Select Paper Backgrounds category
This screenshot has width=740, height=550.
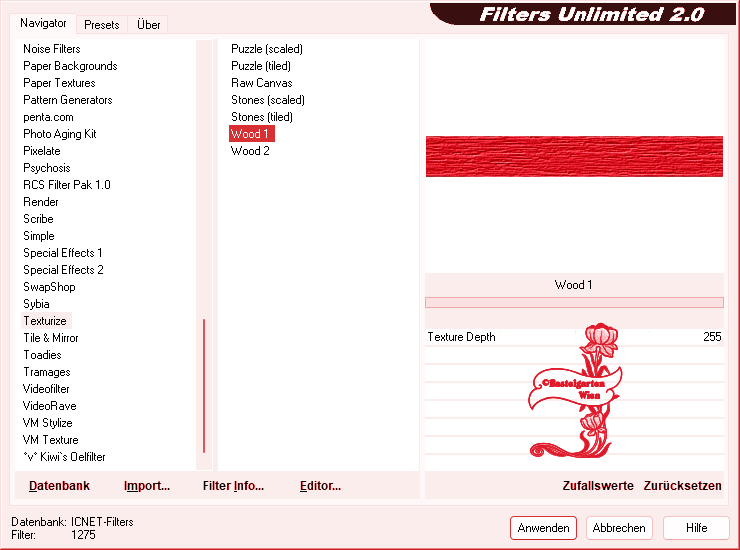coord(70,66)
